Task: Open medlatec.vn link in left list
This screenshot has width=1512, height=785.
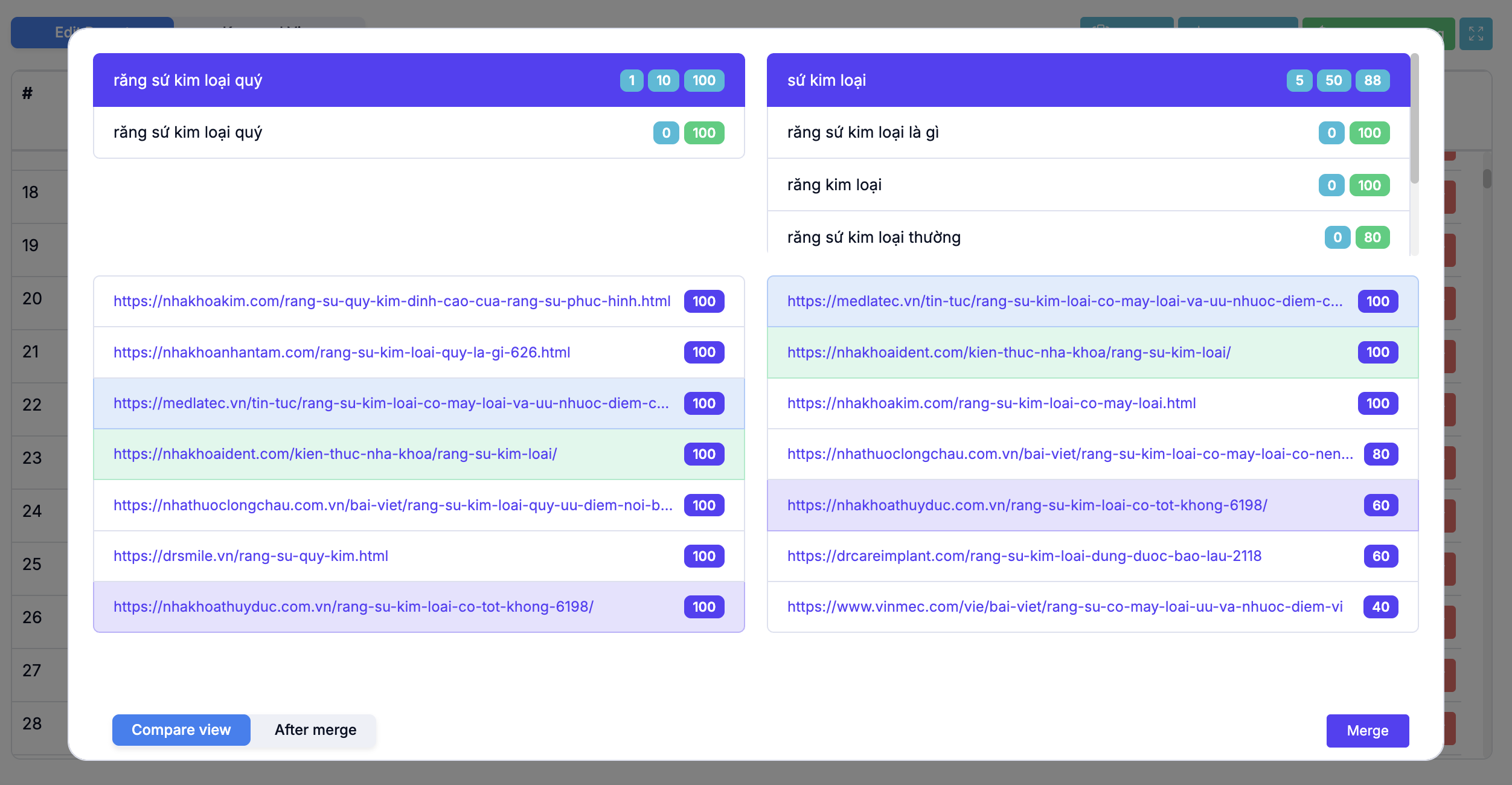Action: (391, 403)
